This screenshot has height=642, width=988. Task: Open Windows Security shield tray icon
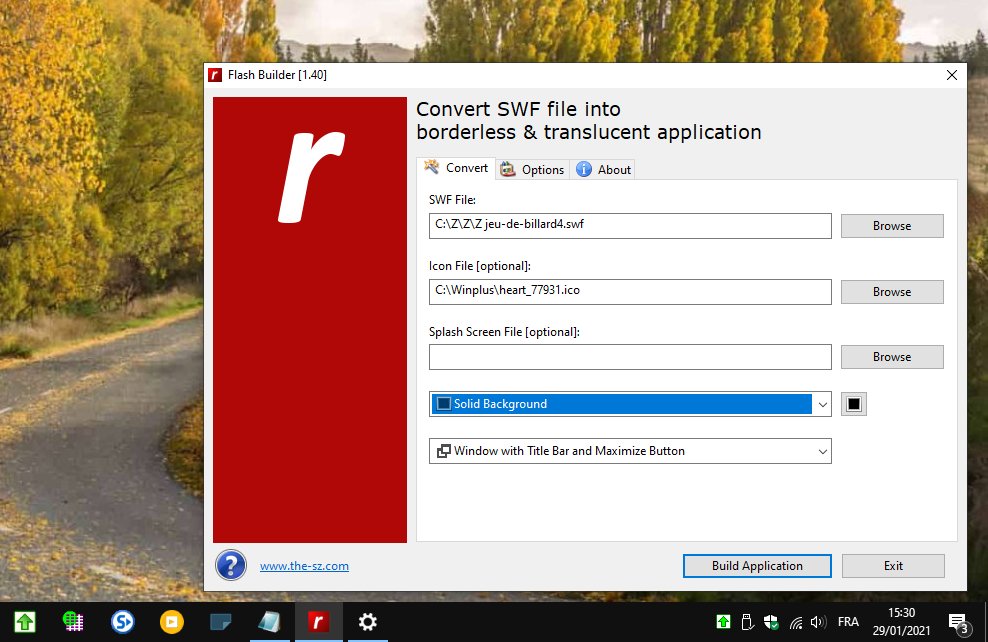pos(771,622)
